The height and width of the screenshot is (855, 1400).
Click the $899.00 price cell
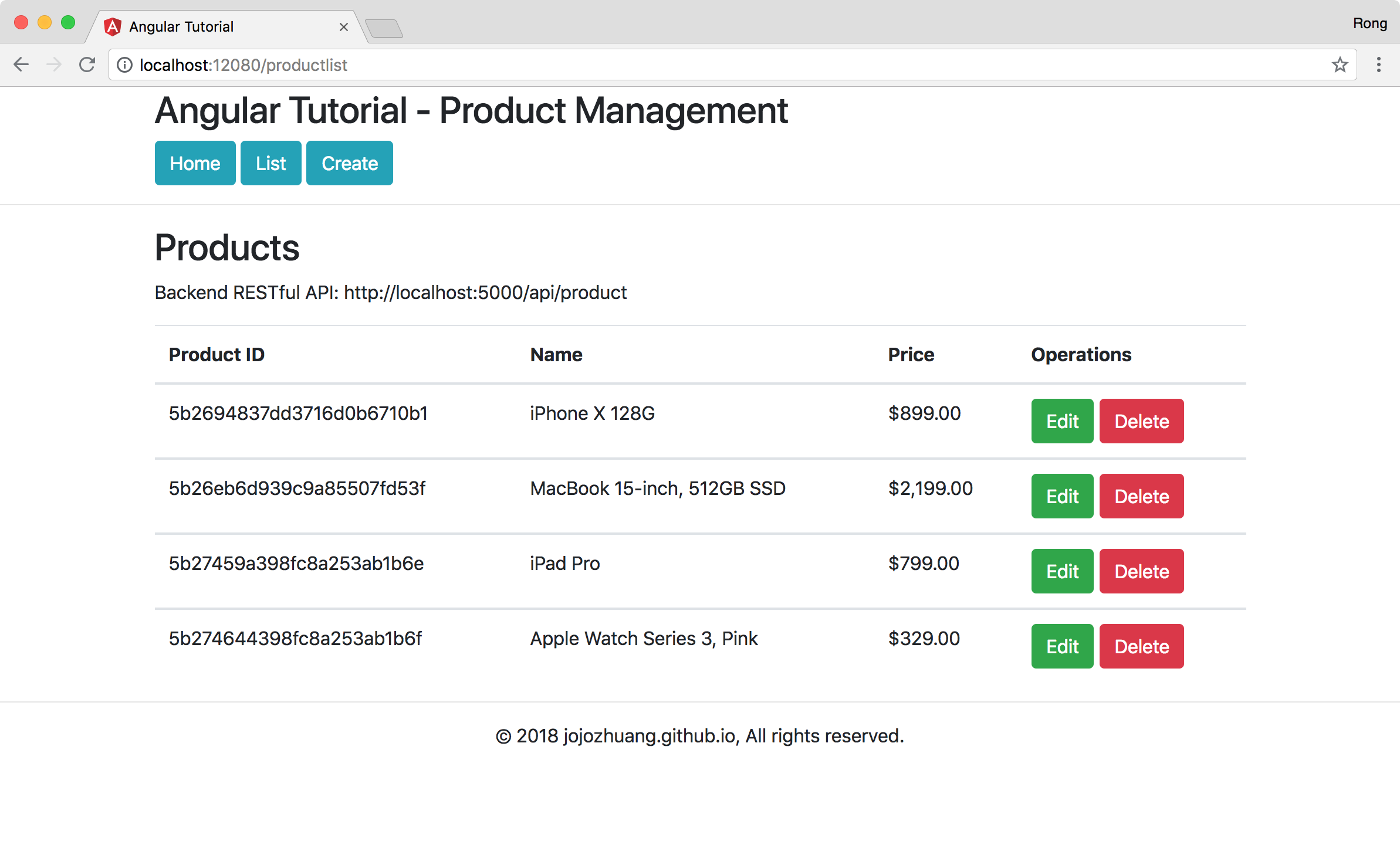925,413
